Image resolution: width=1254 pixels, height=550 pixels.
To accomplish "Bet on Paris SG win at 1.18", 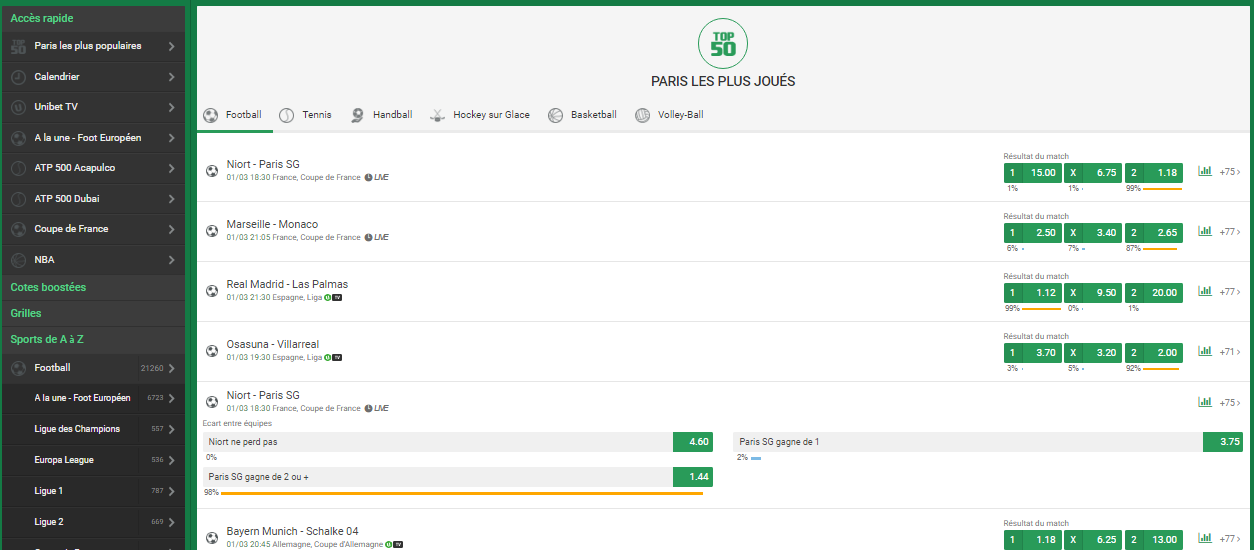I will (1153, 172).
